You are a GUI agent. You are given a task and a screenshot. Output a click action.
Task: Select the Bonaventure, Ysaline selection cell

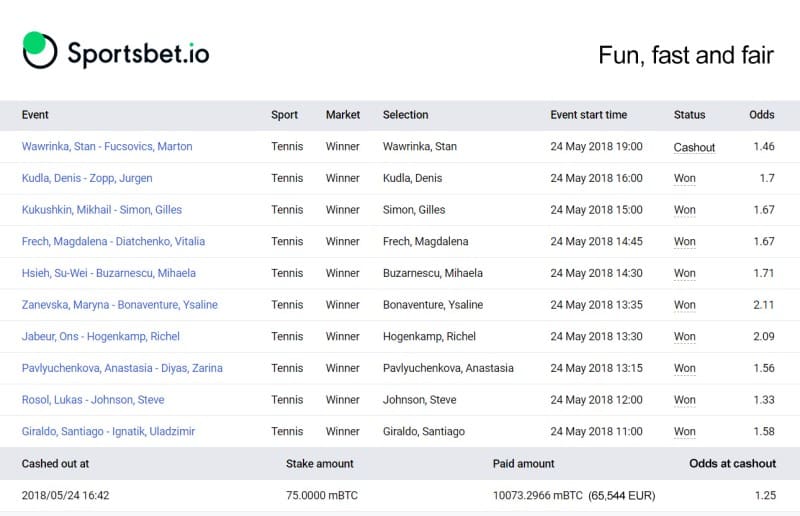tap(433, 305)
